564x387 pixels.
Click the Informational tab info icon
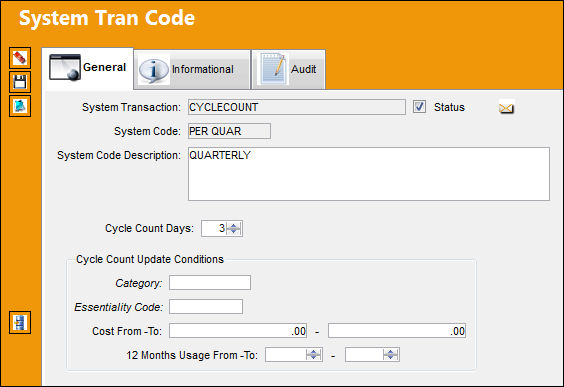[154, 69]
